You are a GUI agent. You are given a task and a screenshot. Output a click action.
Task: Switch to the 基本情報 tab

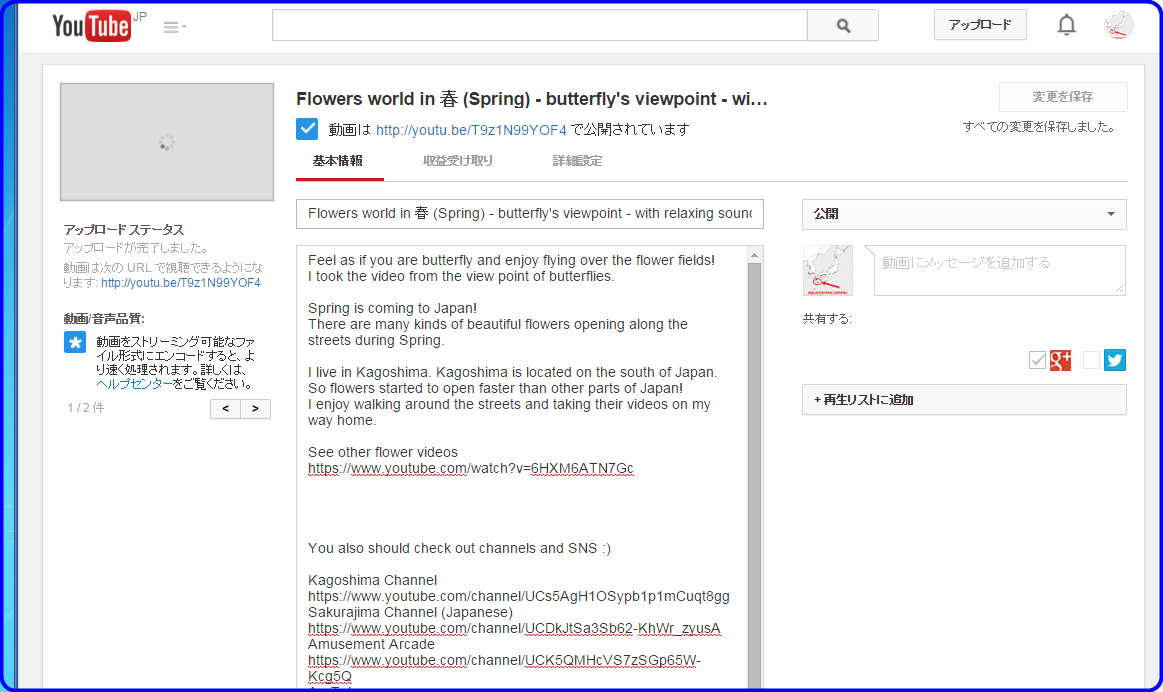pyautogui.click(x=338, y=161)
